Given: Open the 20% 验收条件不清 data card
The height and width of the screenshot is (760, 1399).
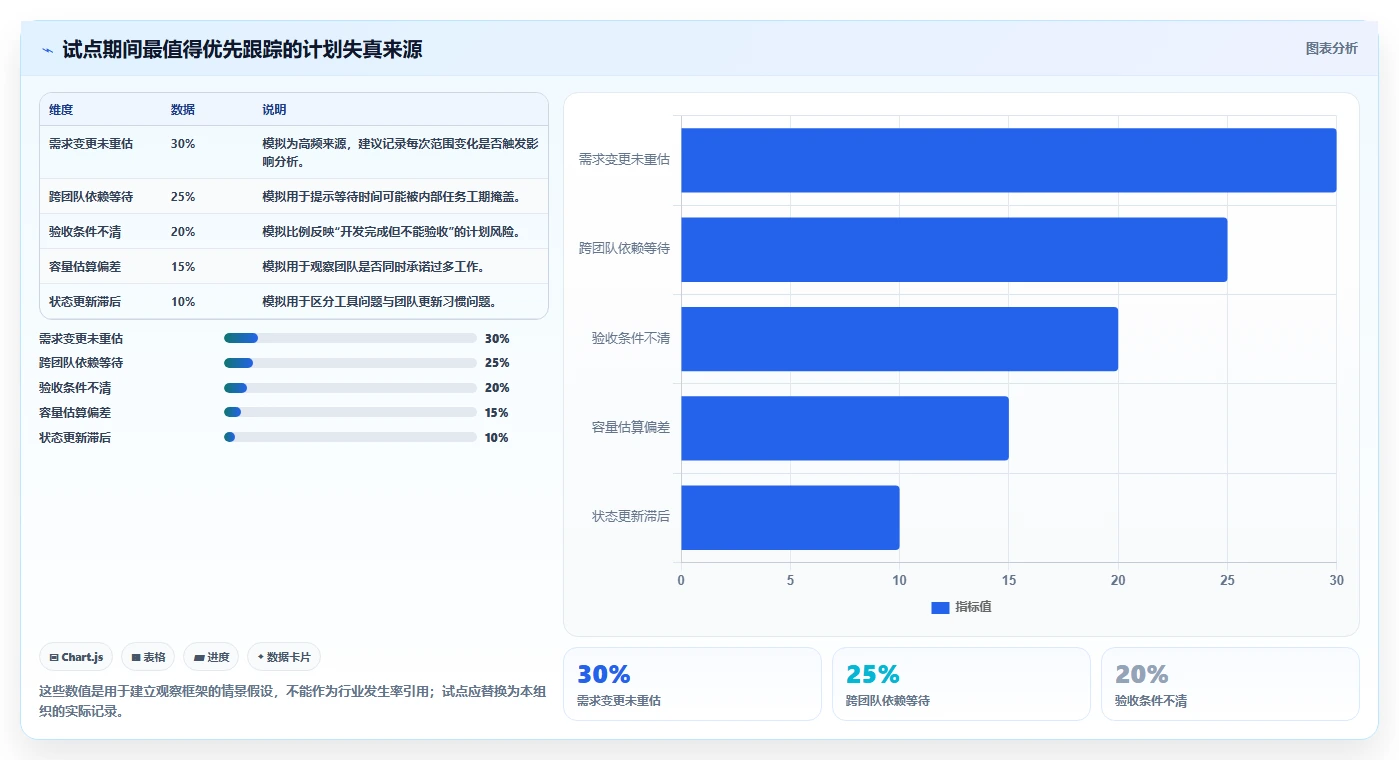Looking at the screenshot, I should [x=1230, y=684].
